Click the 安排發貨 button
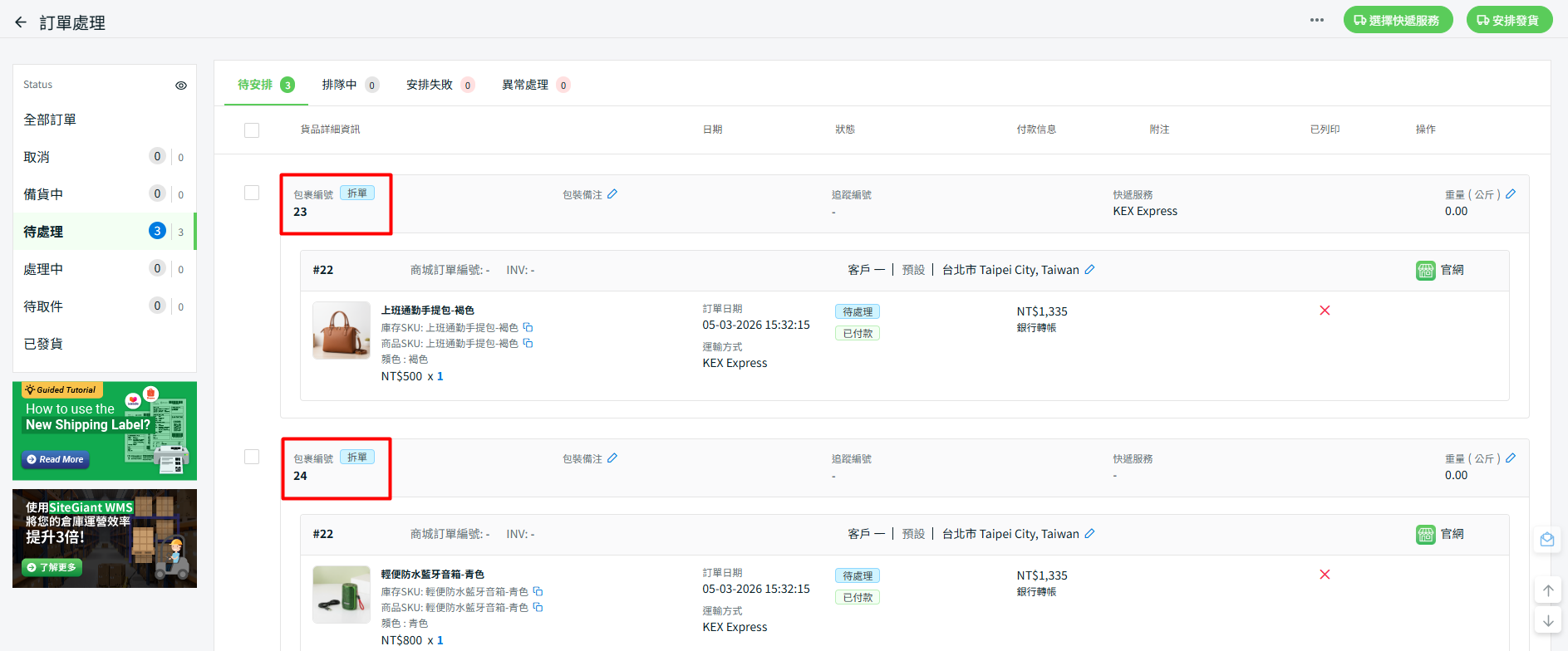 tap(1508, 20)
